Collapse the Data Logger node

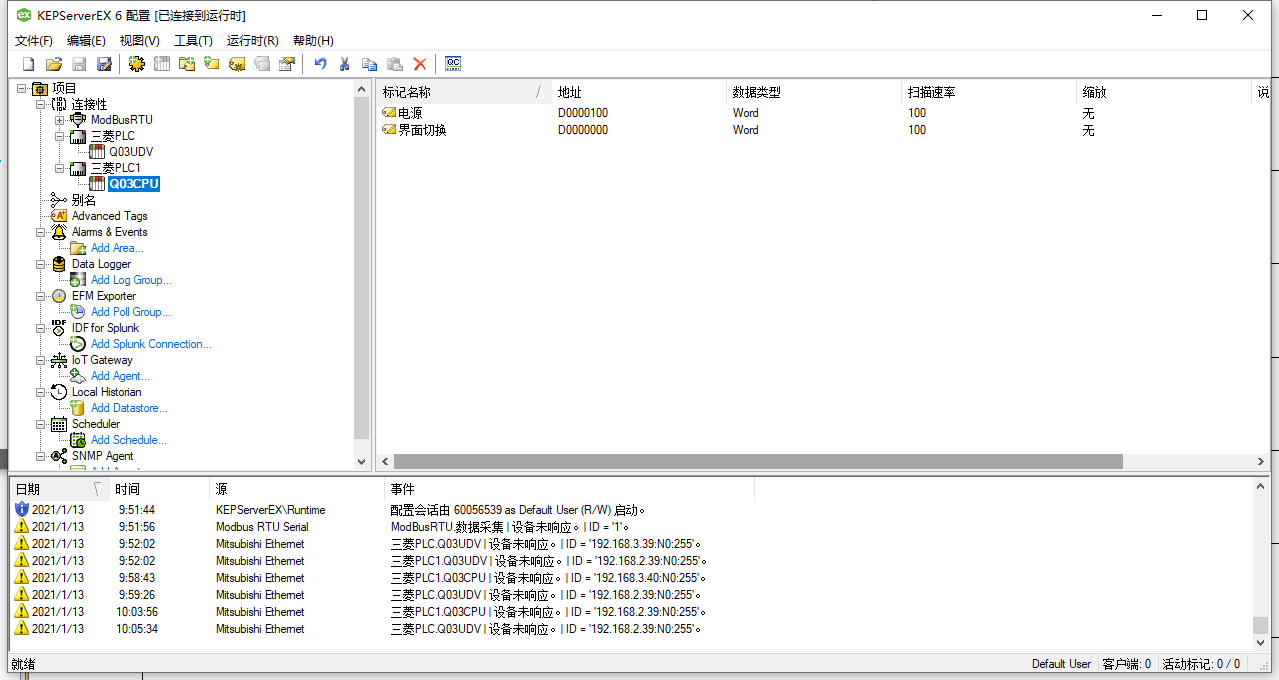point(41,264)
